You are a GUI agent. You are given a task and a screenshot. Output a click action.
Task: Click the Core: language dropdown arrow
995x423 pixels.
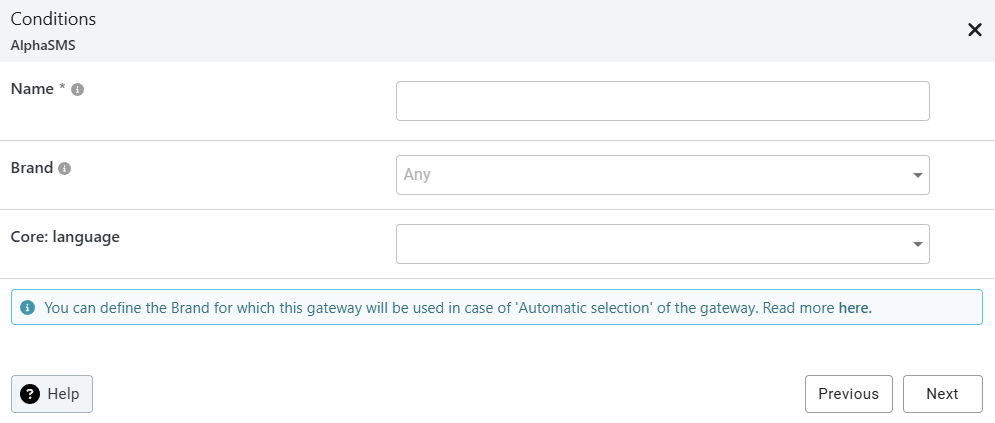(x=917, y=245)
